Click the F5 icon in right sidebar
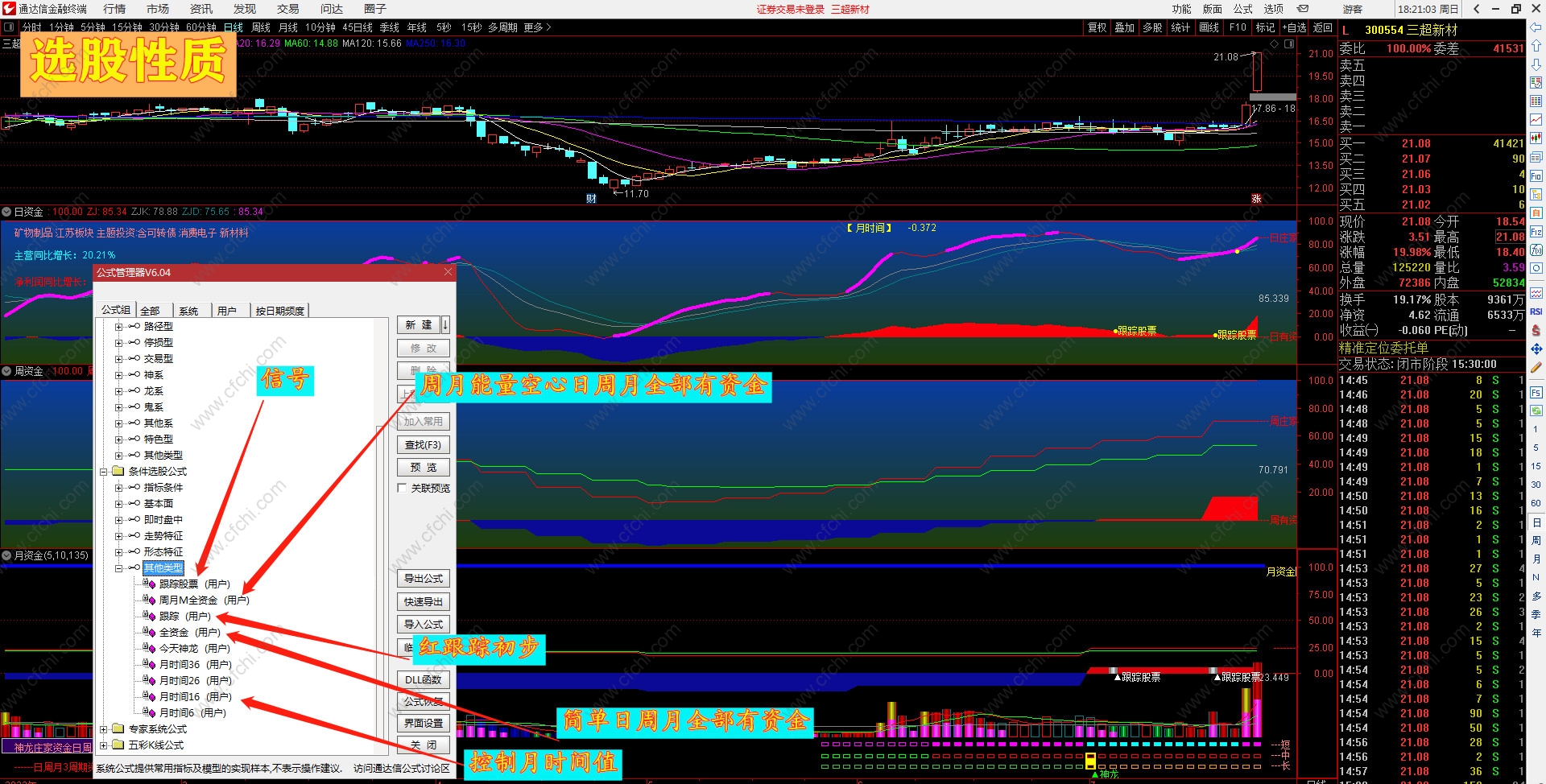 click(x=1536, y=393)
